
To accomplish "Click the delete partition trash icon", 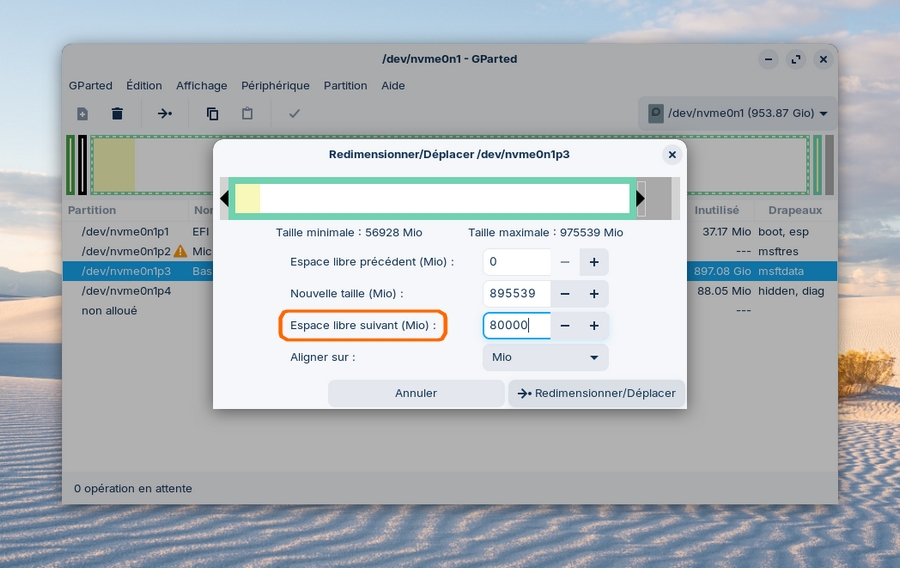I will [117, 114].
